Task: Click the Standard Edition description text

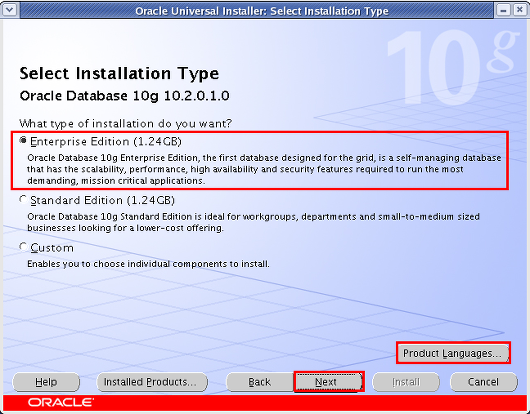Action: 253,222
